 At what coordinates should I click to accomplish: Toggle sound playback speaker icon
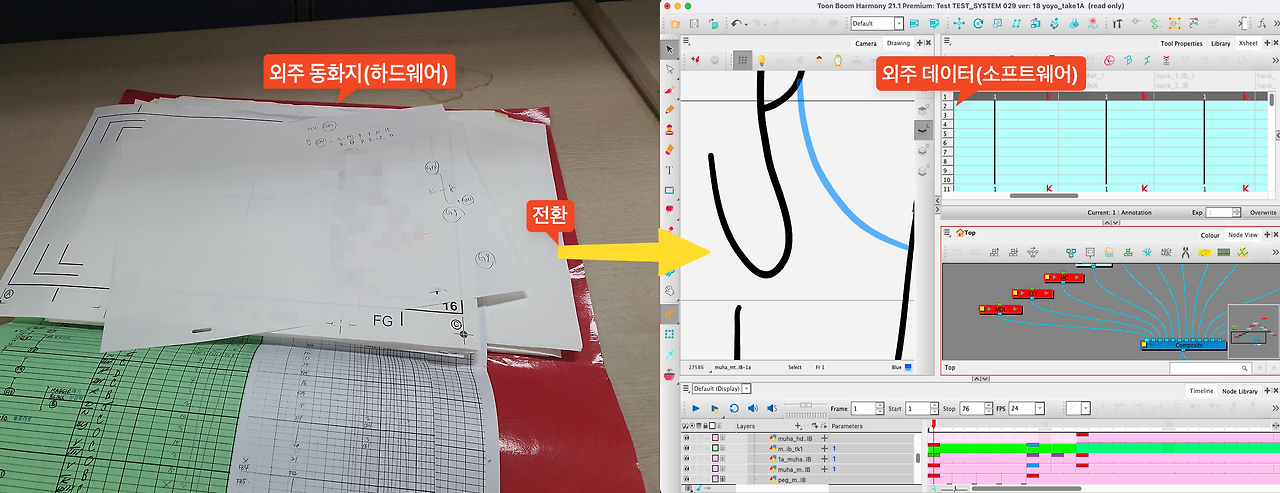click(752, 409)
